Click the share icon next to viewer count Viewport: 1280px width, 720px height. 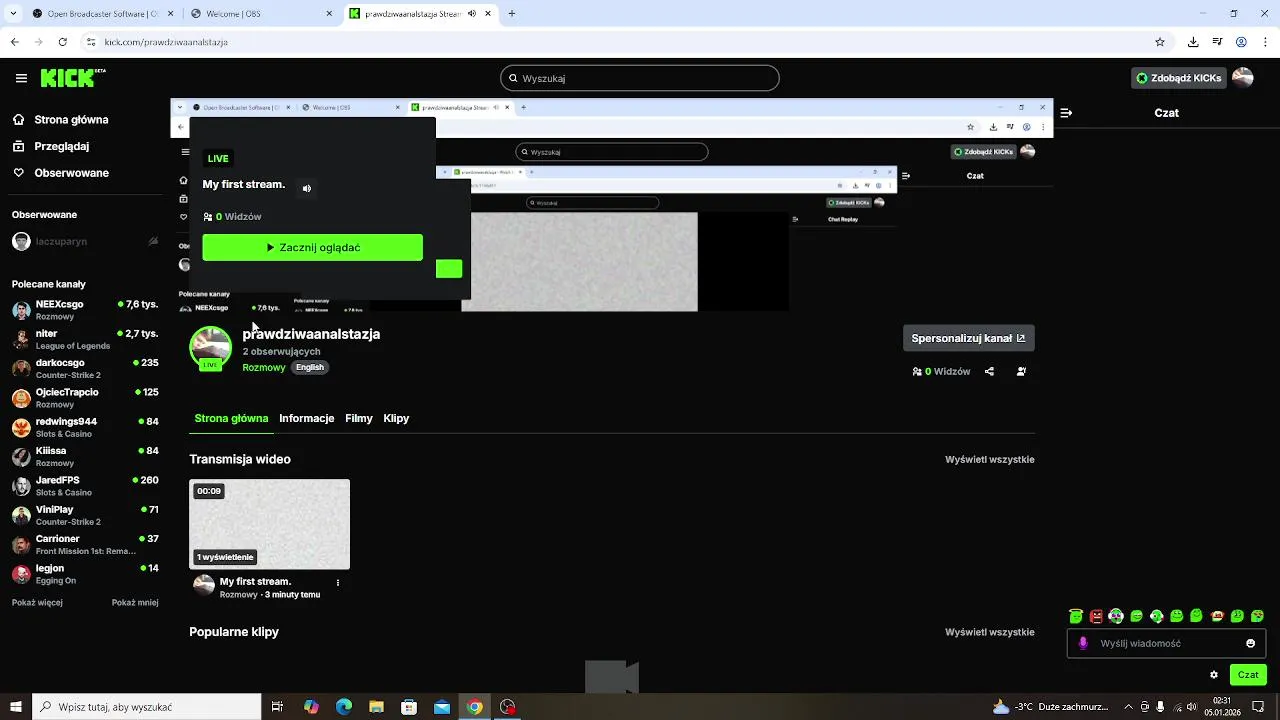pyautogui.click(x=989, y=371)
